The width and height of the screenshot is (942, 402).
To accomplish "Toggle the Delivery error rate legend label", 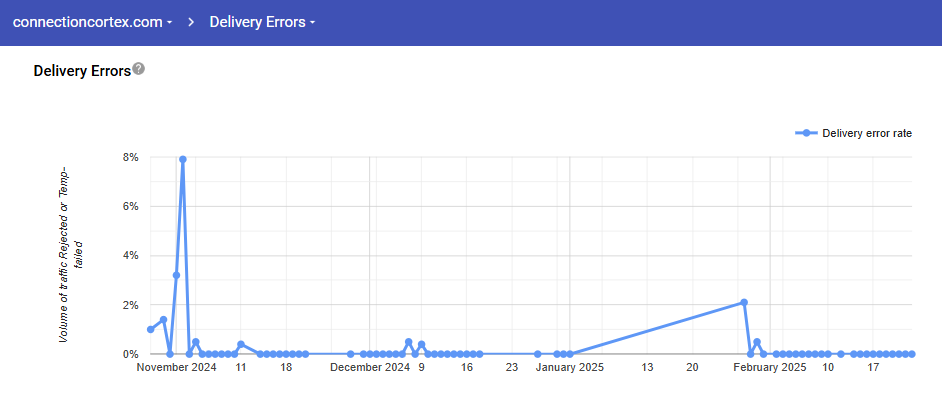I will point(866,133).
